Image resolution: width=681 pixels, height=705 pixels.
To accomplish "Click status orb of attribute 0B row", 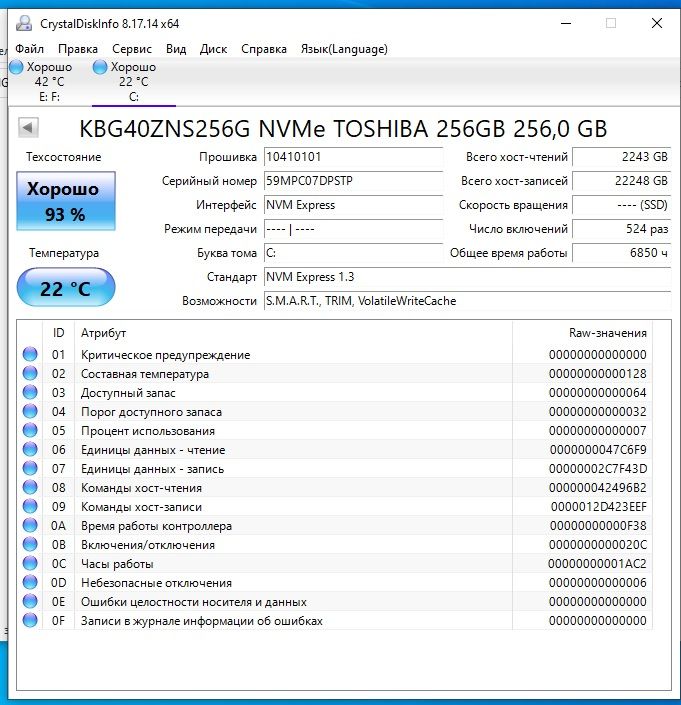I will pos(30,544).
